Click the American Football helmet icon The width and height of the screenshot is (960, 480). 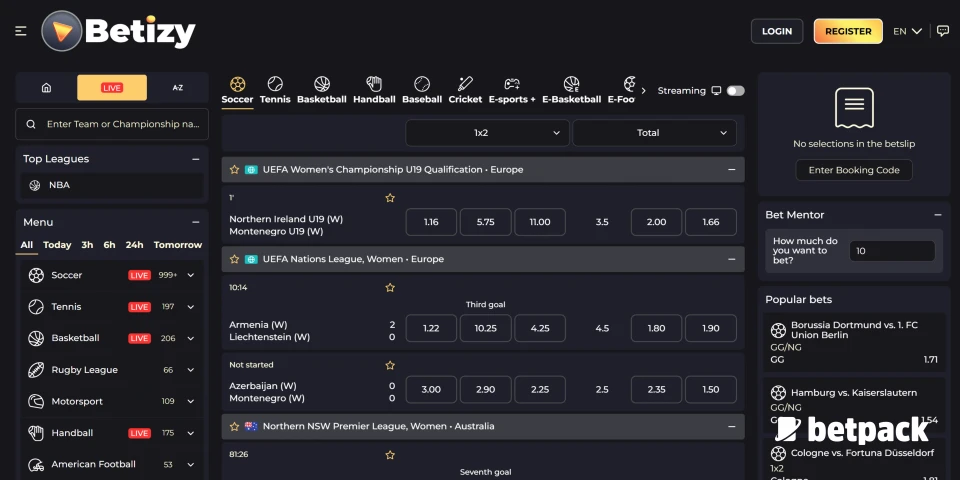36,464
